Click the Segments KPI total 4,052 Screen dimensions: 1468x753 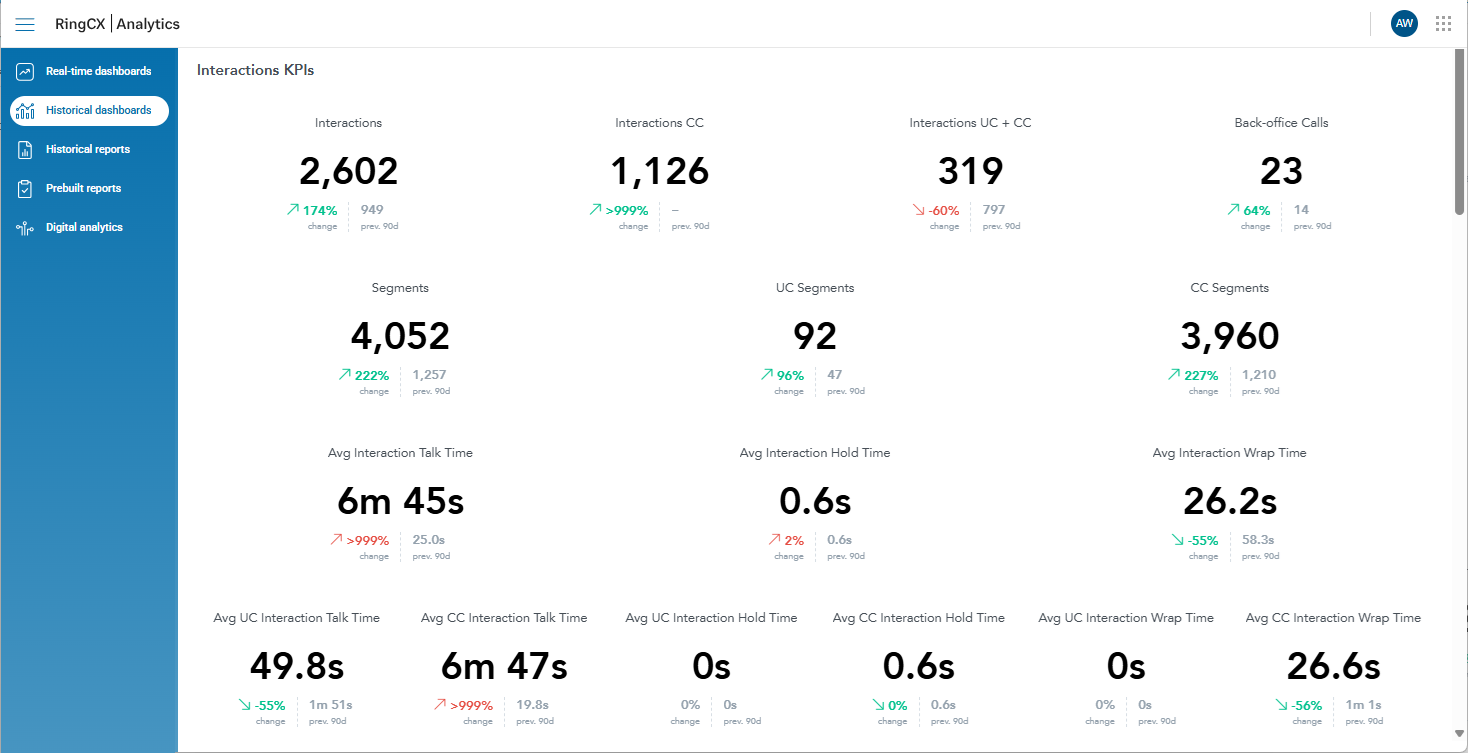click(400, 335)
